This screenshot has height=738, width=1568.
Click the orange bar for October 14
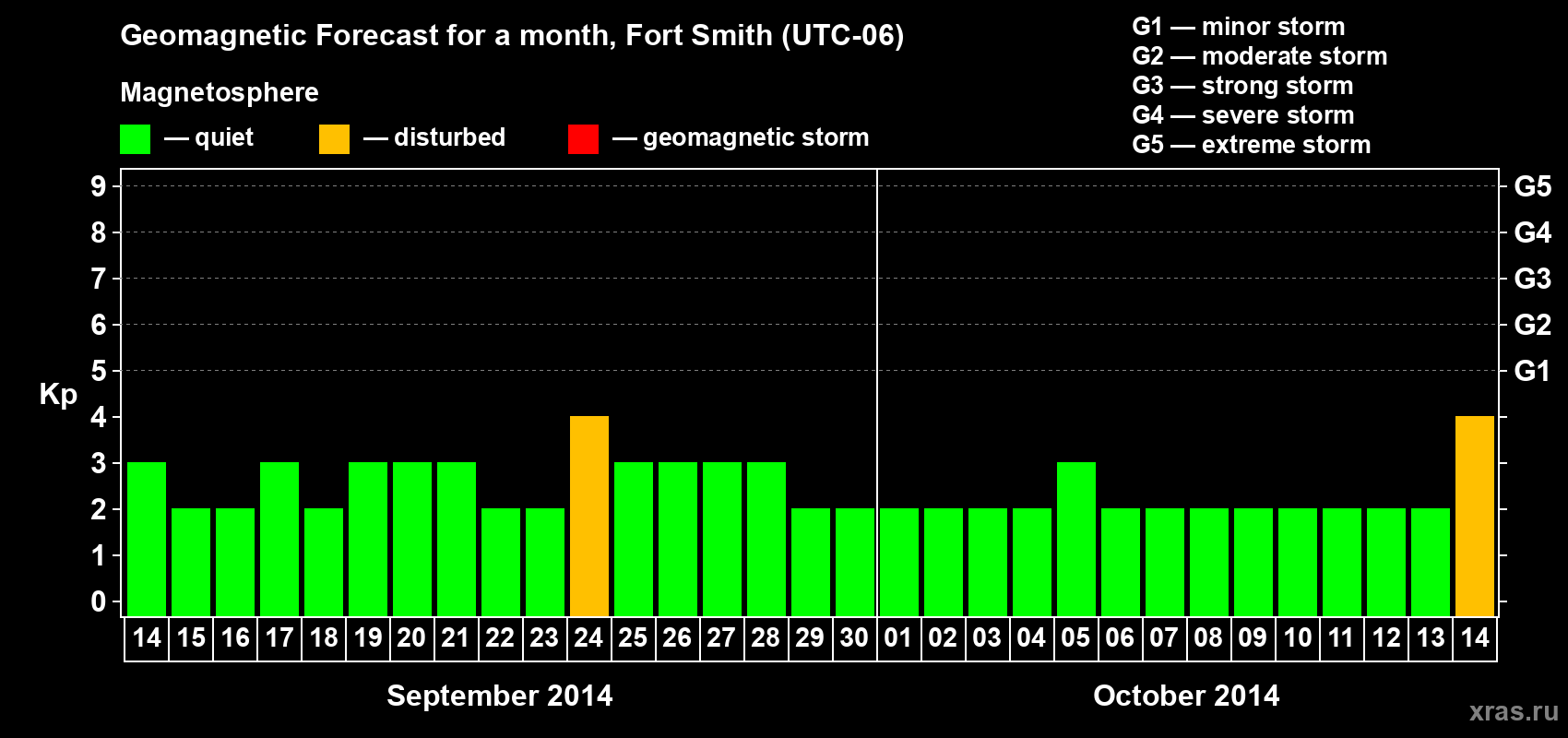tap(1475, 517)
